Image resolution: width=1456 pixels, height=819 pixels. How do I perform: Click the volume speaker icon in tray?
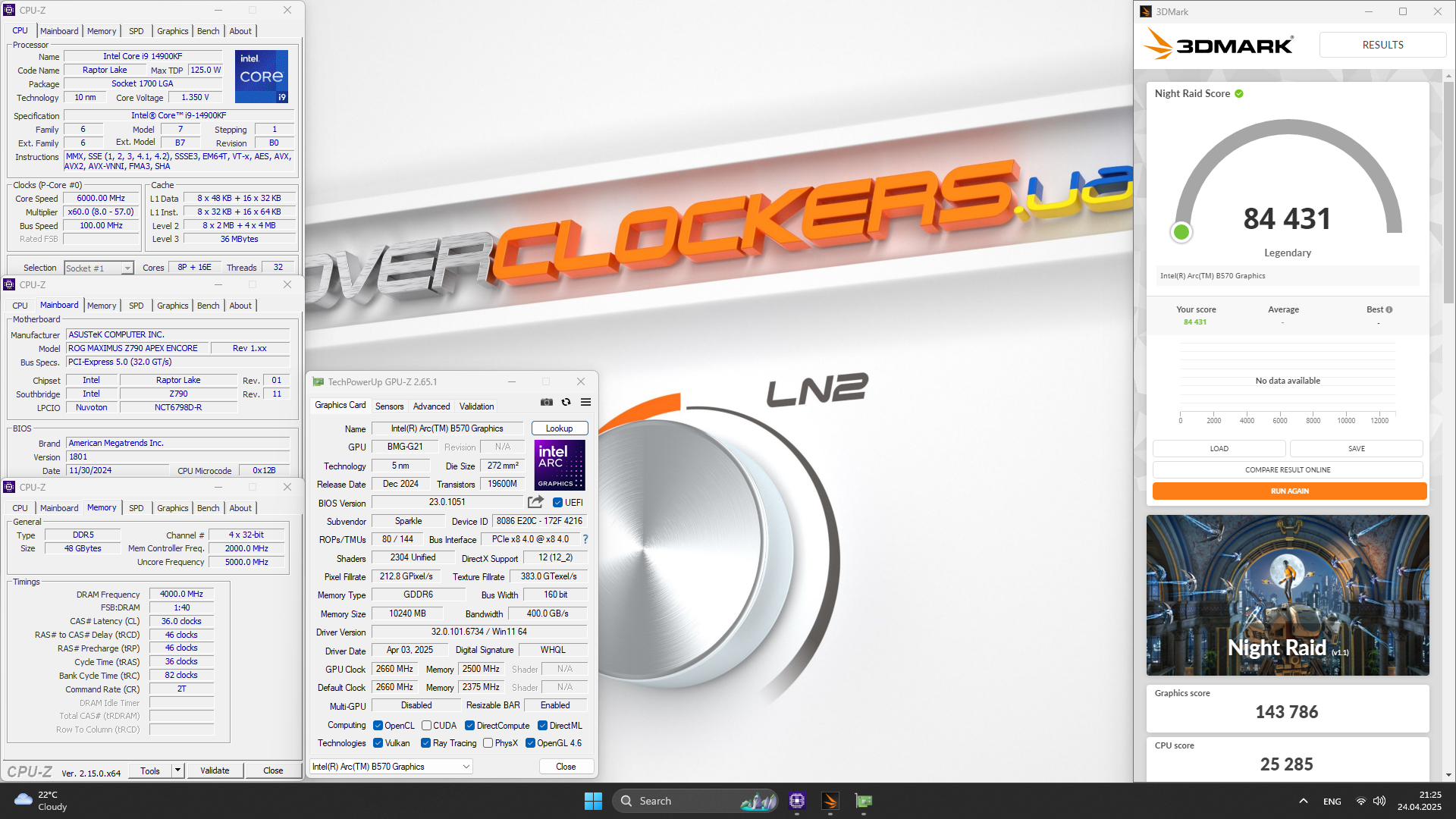(x=1379, y=802)
